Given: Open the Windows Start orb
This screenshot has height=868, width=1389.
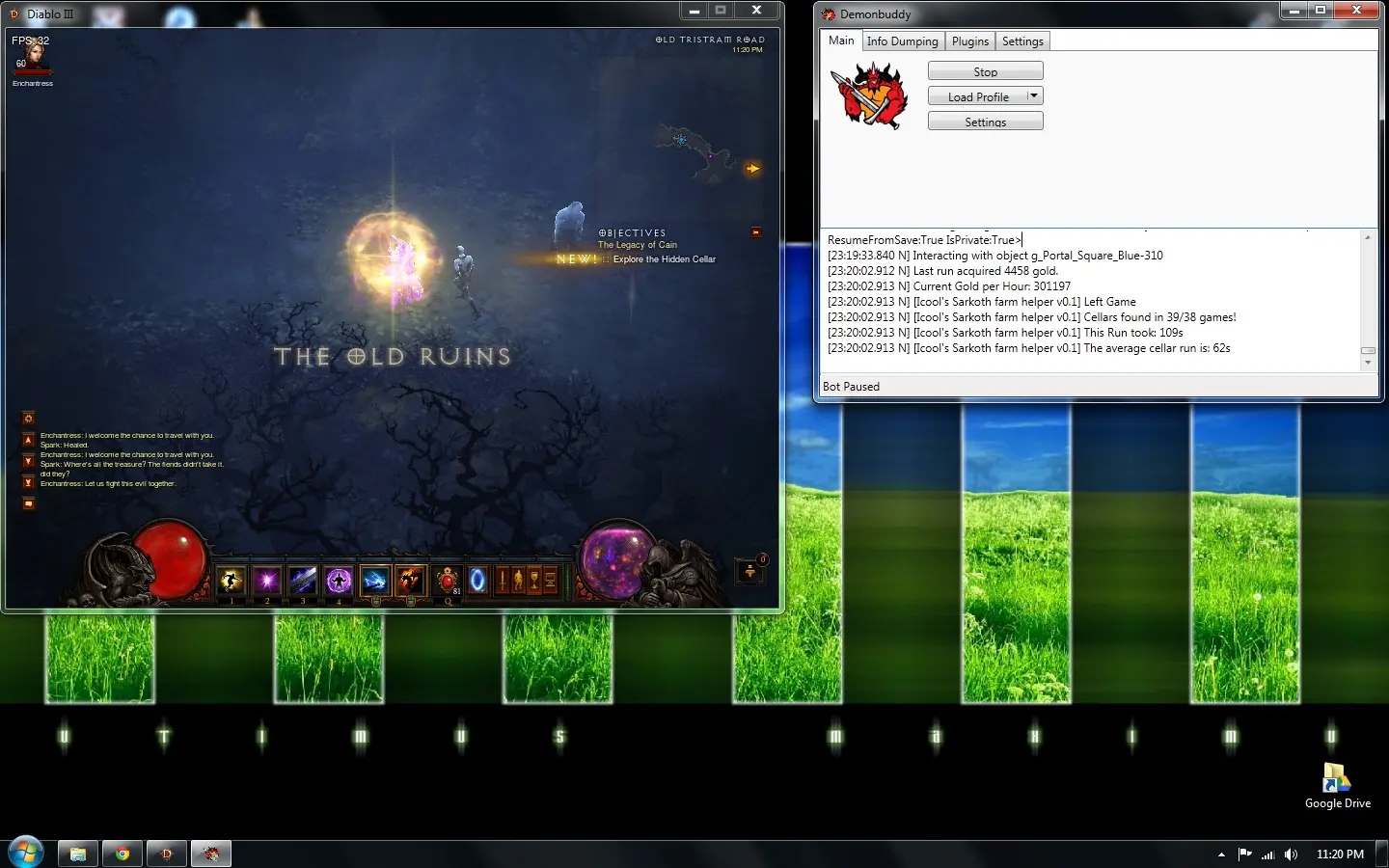Looking at the screenshot, I should (x=26, y=853).
